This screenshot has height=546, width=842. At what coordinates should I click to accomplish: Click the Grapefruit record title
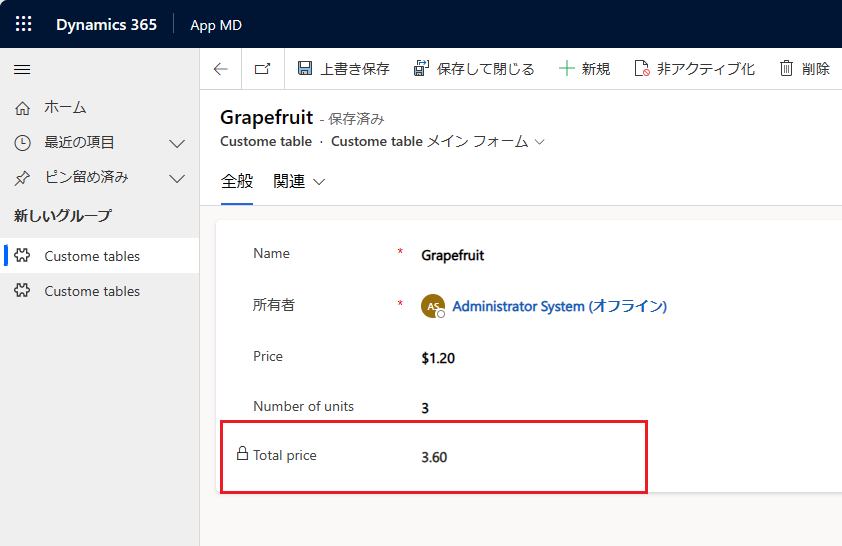266,117
